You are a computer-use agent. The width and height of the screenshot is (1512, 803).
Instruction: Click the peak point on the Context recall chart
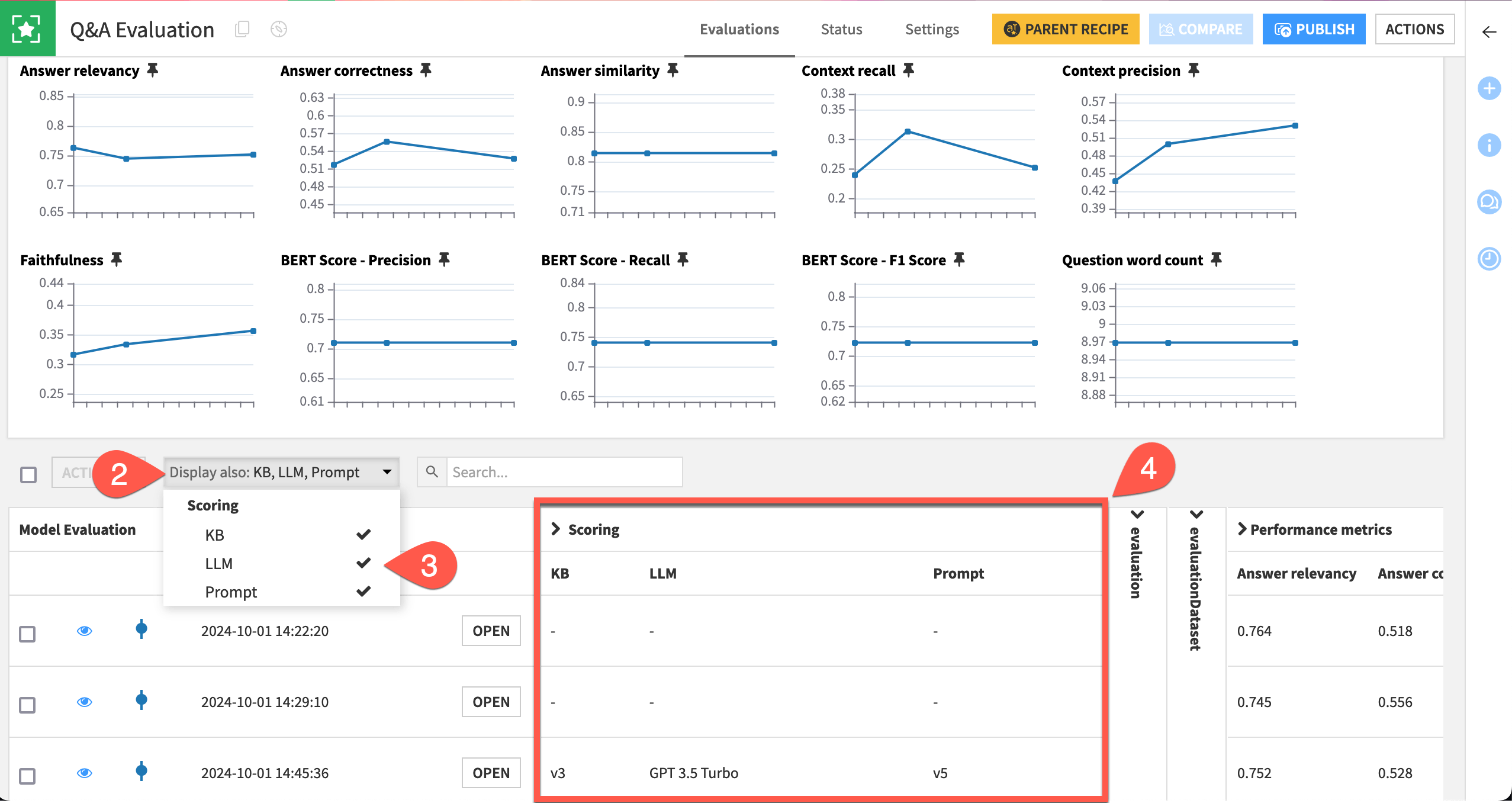click(908, 131)
